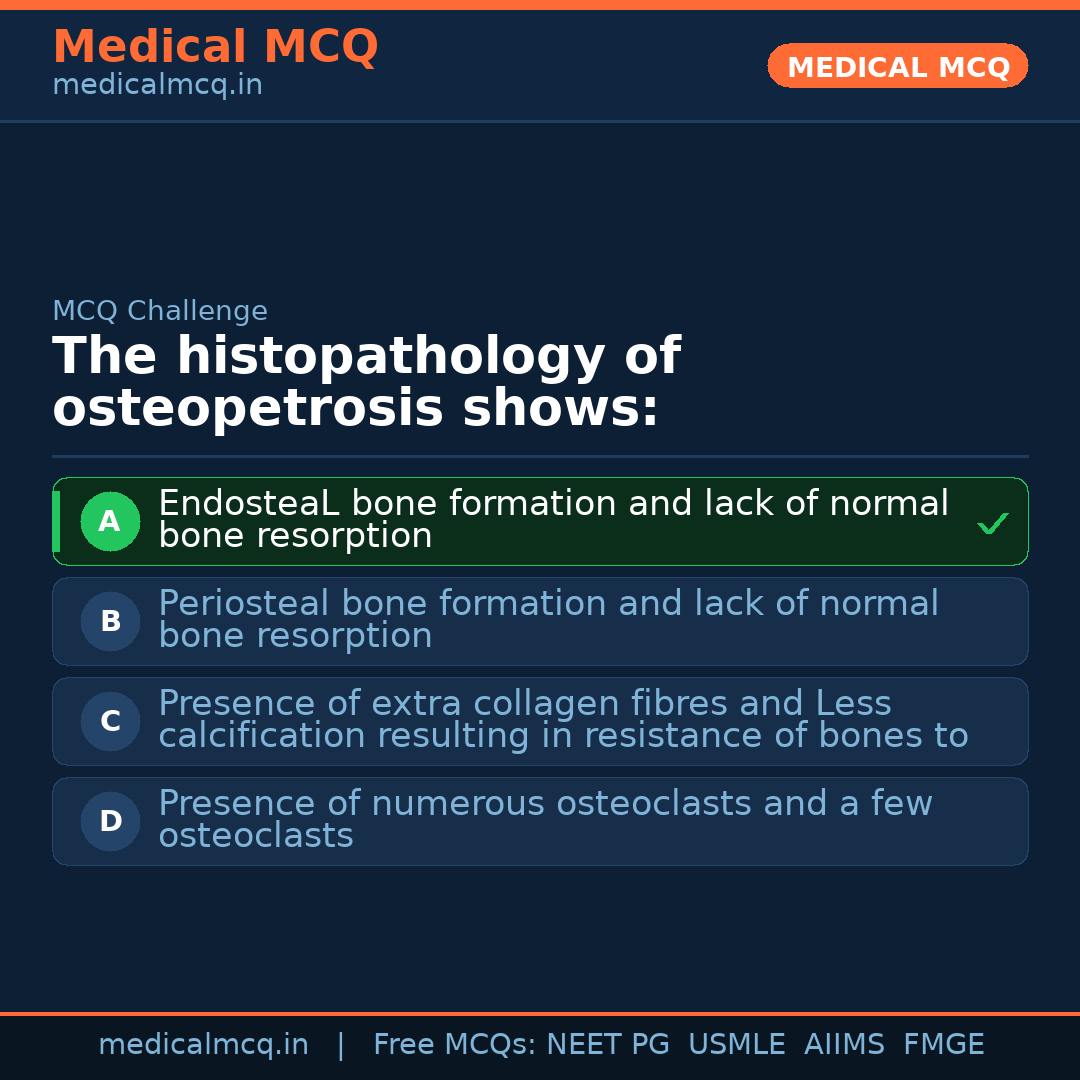Screen dimensions: 1080x1080
Task: Select answer text 'Endosteal bone formation'
Action: (x=553, y=519)
